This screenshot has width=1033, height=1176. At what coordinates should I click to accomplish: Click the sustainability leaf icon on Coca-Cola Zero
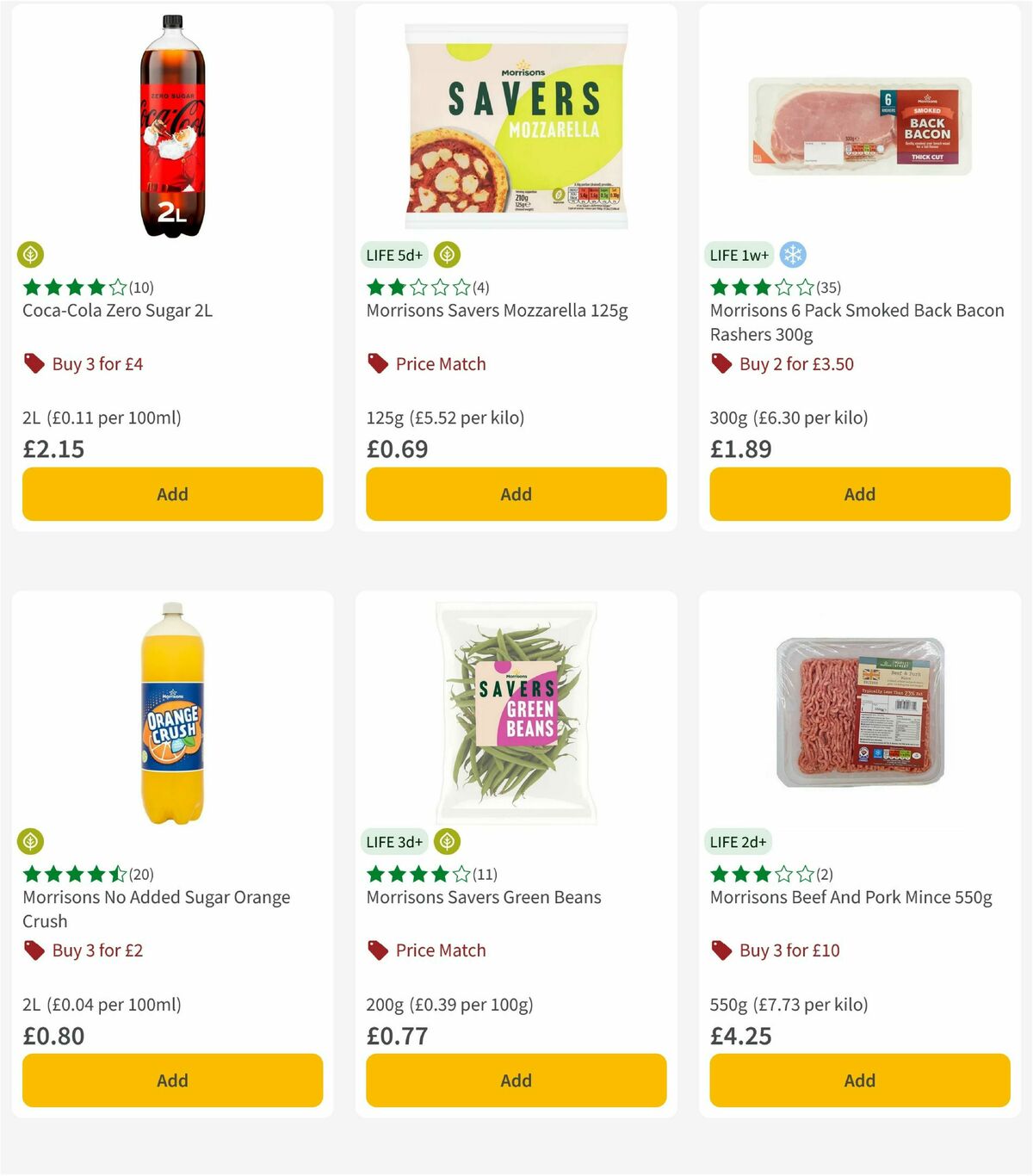click(x=31, y=255)
